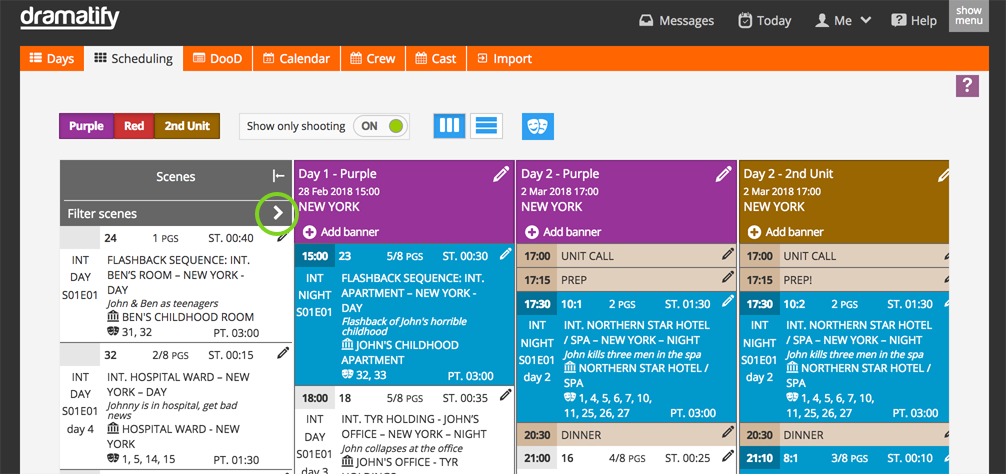Switch to row list view layout
1006x474 pixels.
[x=486, y=126]
